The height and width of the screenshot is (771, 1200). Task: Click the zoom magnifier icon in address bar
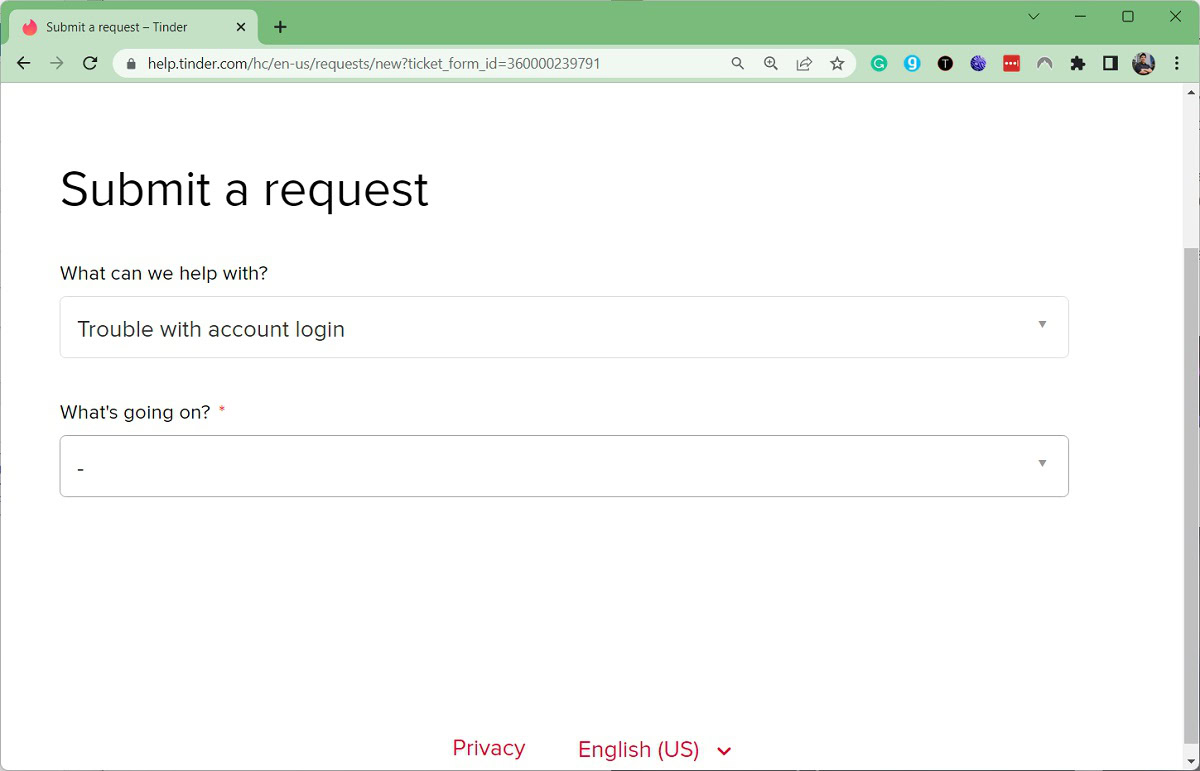pyautogui.click(x=771, y=63)
